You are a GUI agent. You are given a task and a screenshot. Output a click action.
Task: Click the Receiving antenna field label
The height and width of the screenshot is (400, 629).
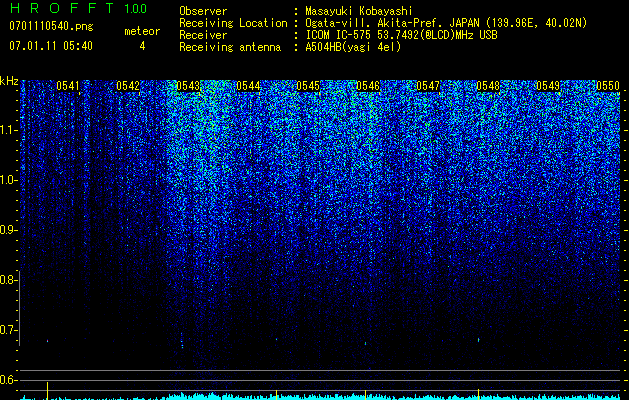tap(230, 47)
